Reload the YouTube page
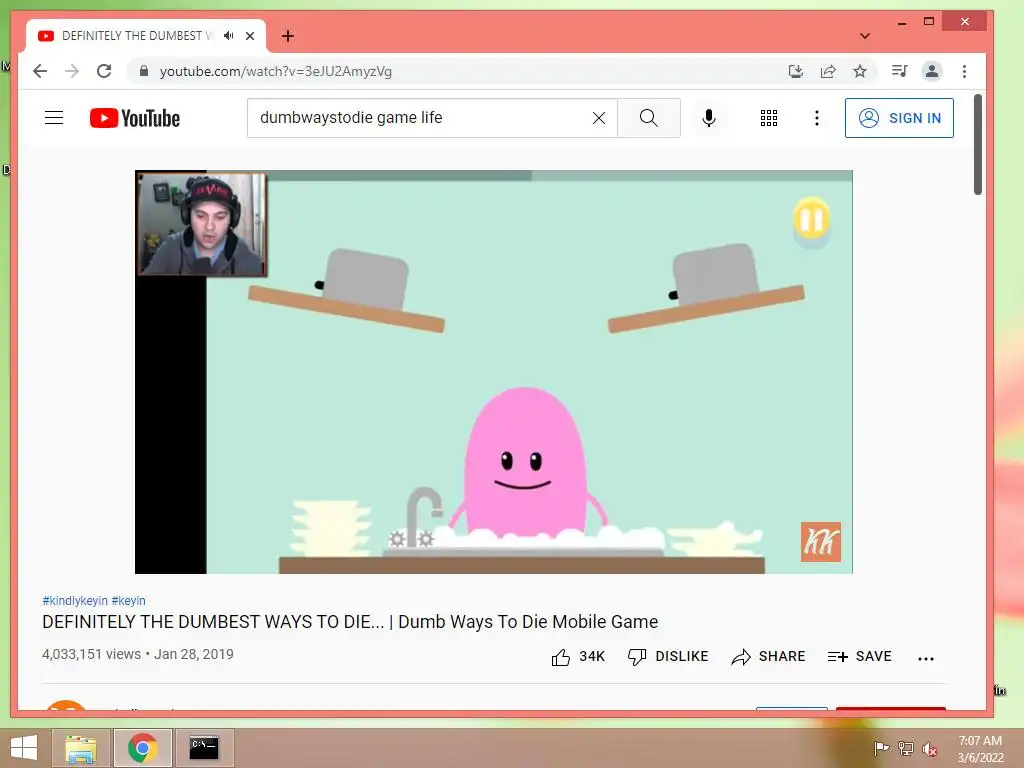This screenshot has width=1024, height=768. coord(104,71)
